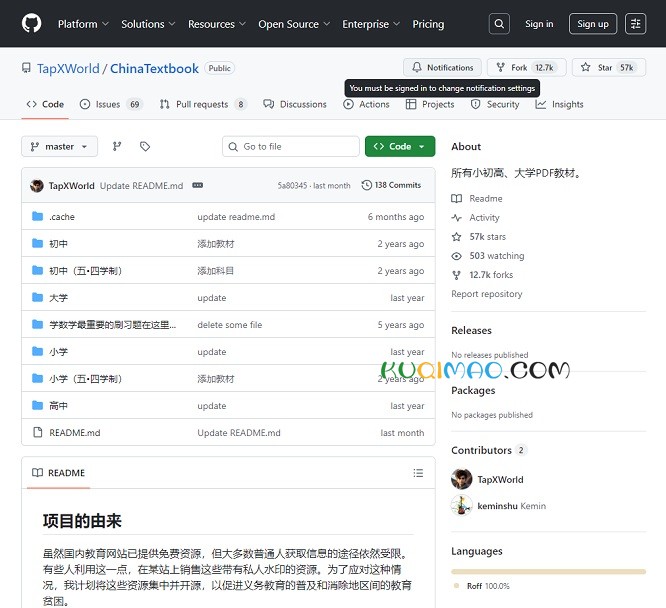Expand the Platform menu

pyautogui.click(x=83, y=24)
